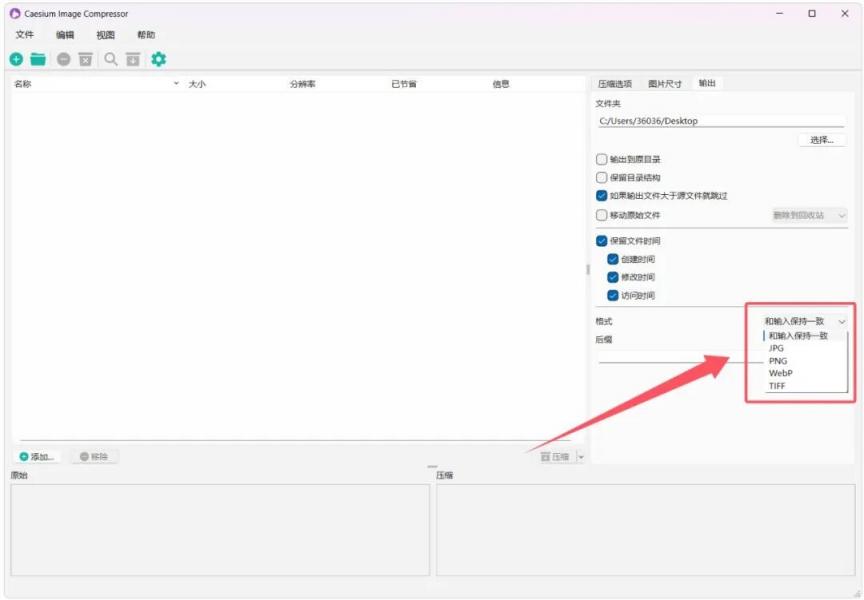The width and height of the screenshot is (864, 600).
Task: Click the arrow next to the 压缩 button
Action: [581, 457]
